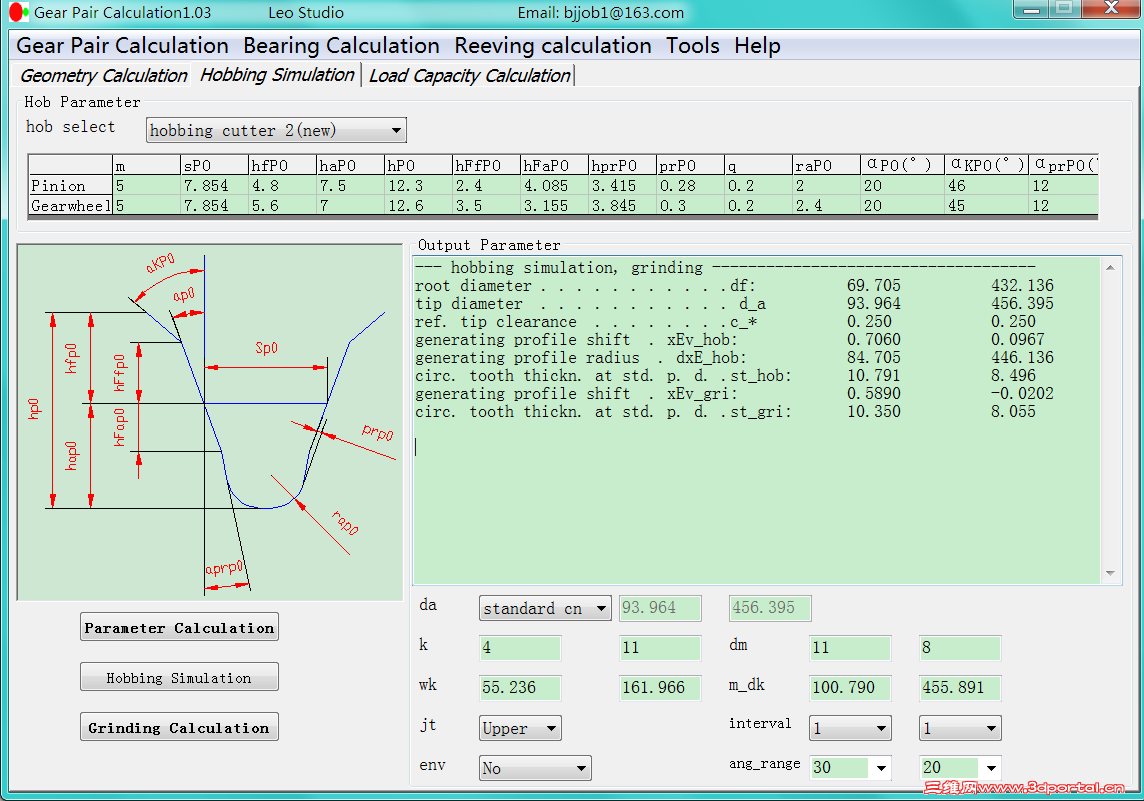Image resolution: width=1144 pixels, height=801 pixels.
Task: Open the Reeving calculation menu
Action: click(552, 45)
